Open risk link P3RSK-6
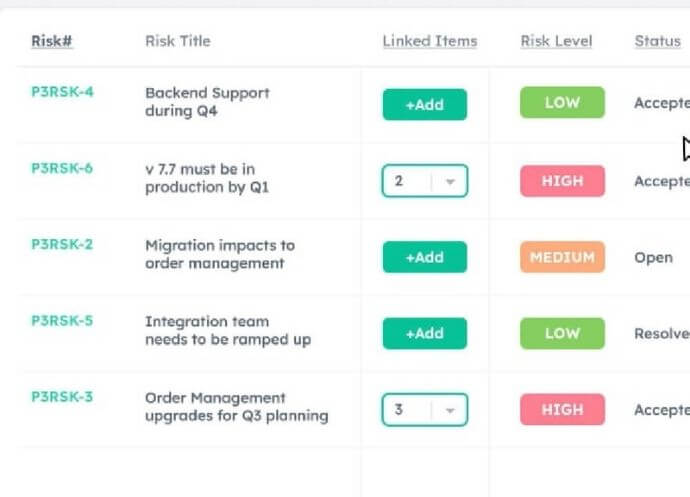The height and width of the screenshot is (497, 690). [62, 168]
